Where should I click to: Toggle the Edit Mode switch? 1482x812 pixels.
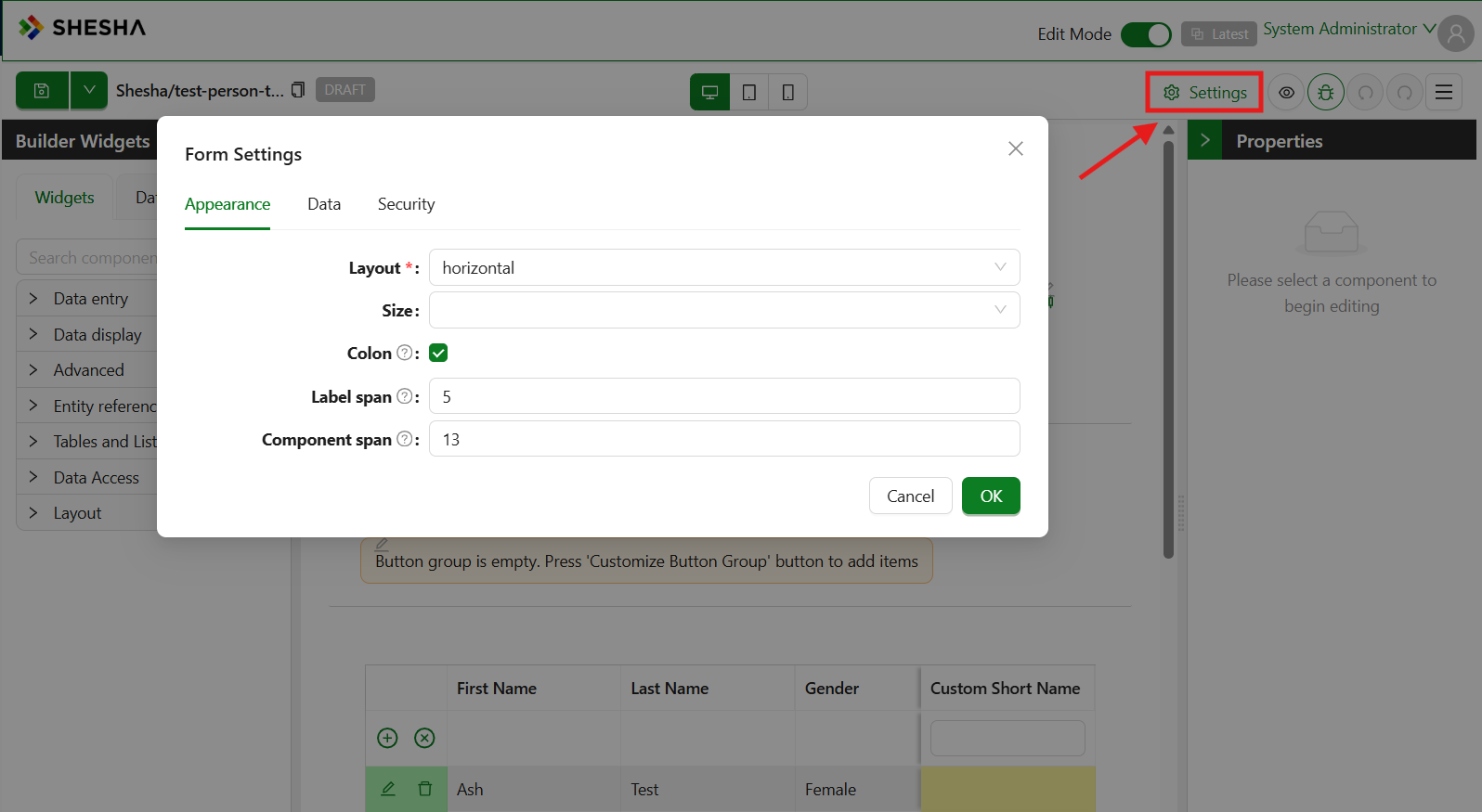1146,34
